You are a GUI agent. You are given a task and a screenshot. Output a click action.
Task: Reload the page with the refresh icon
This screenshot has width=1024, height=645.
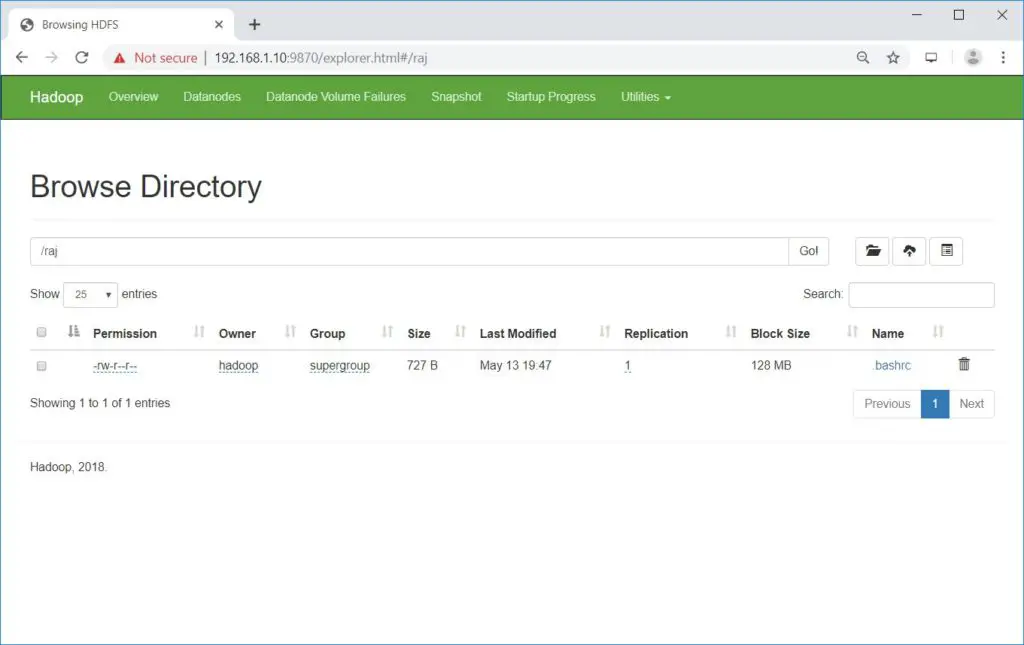(x=82, y=57)
